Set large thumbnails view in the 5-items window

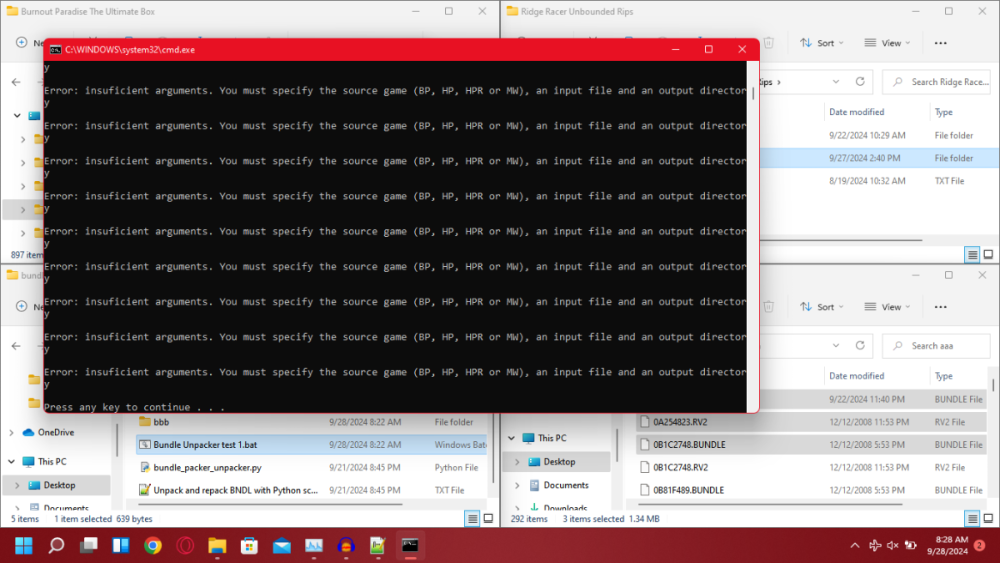[x=488, y=518]
